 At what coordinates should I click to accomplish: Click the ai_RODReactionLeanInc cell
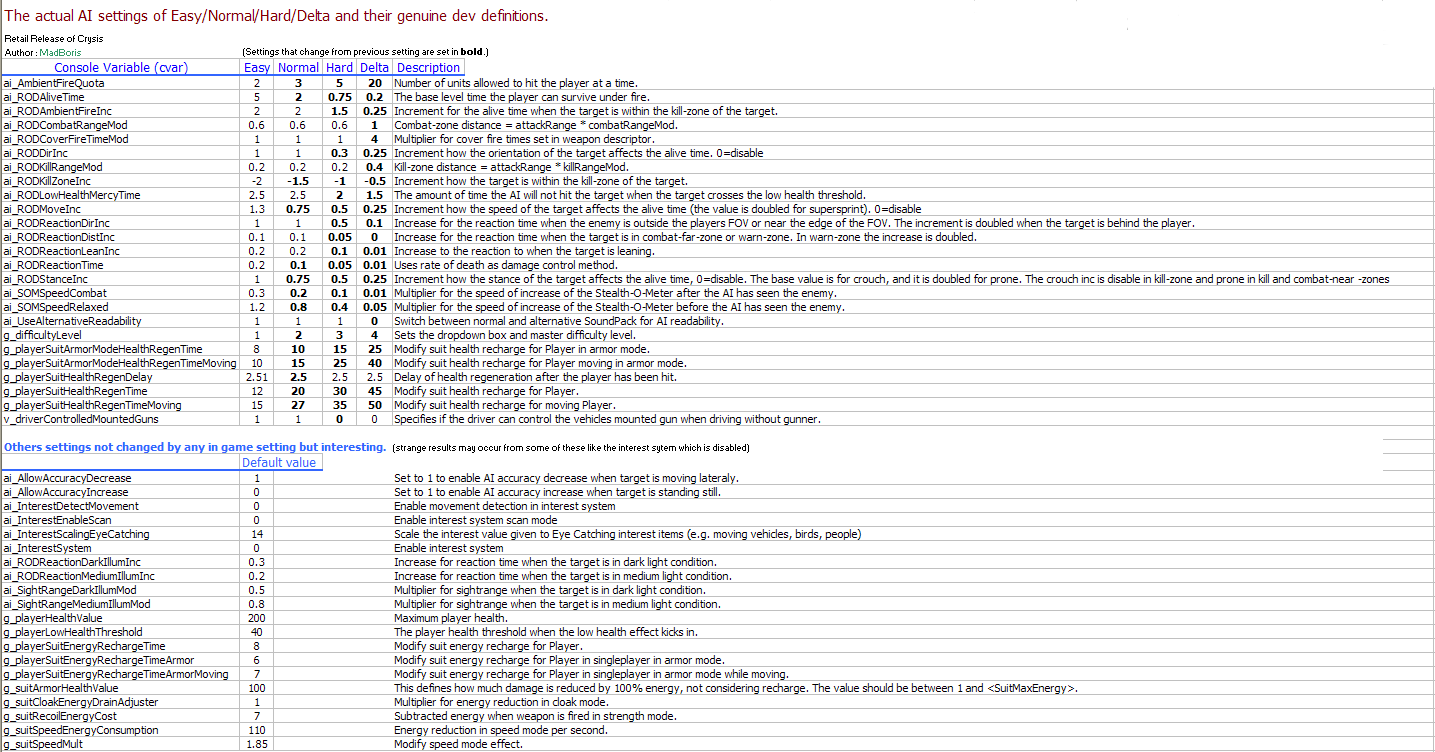[x=121, y=251]
